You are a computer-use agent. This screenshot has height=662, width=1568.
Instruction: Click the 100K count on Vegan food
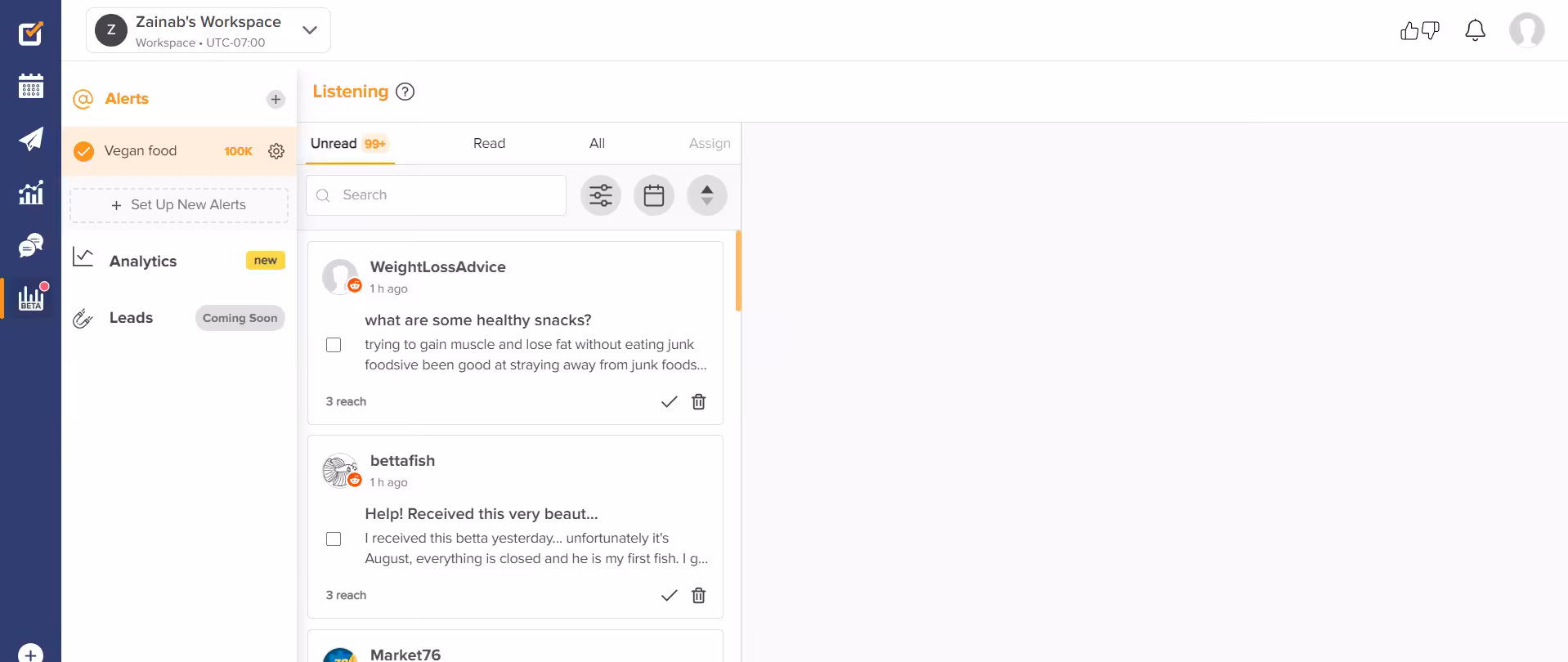(x=238, y=151)
